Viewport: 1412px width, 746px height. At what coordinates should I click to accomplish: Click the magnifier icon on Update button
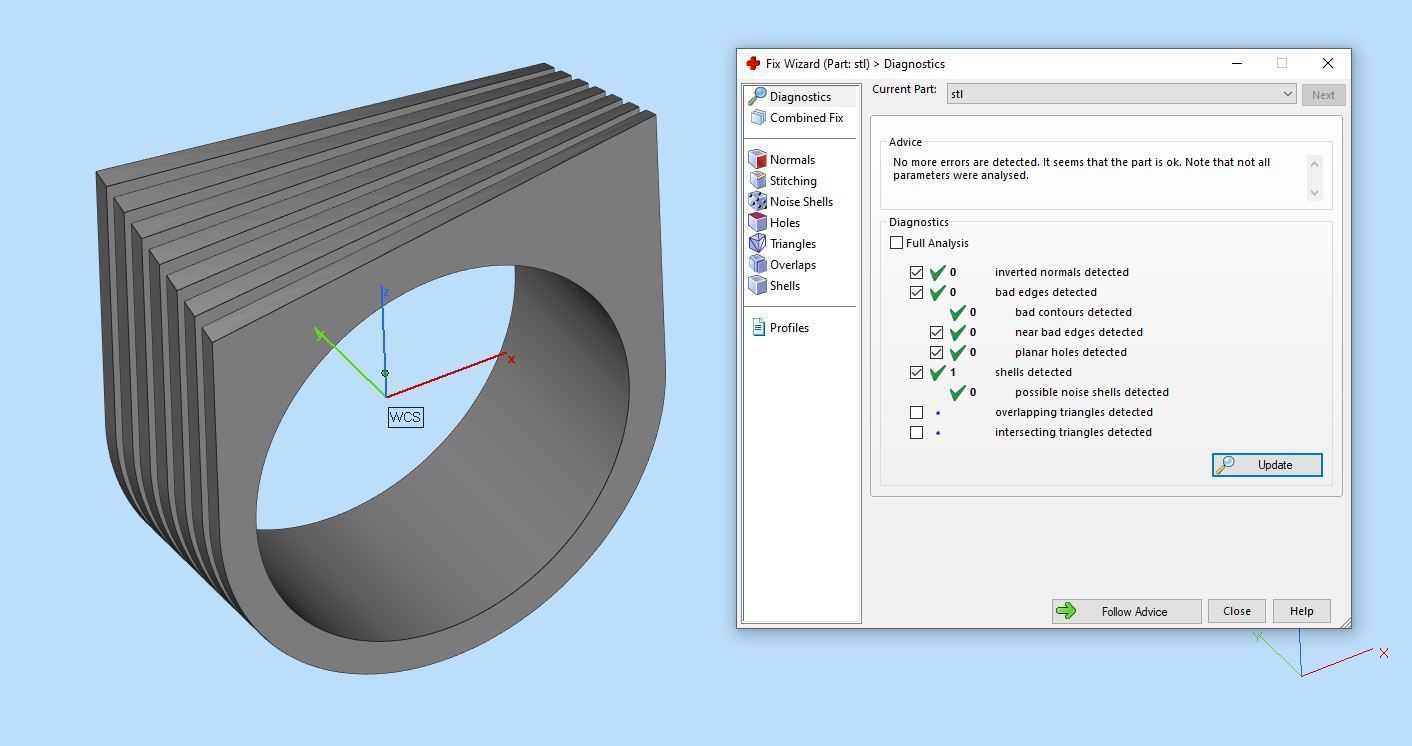(1226, 464)
